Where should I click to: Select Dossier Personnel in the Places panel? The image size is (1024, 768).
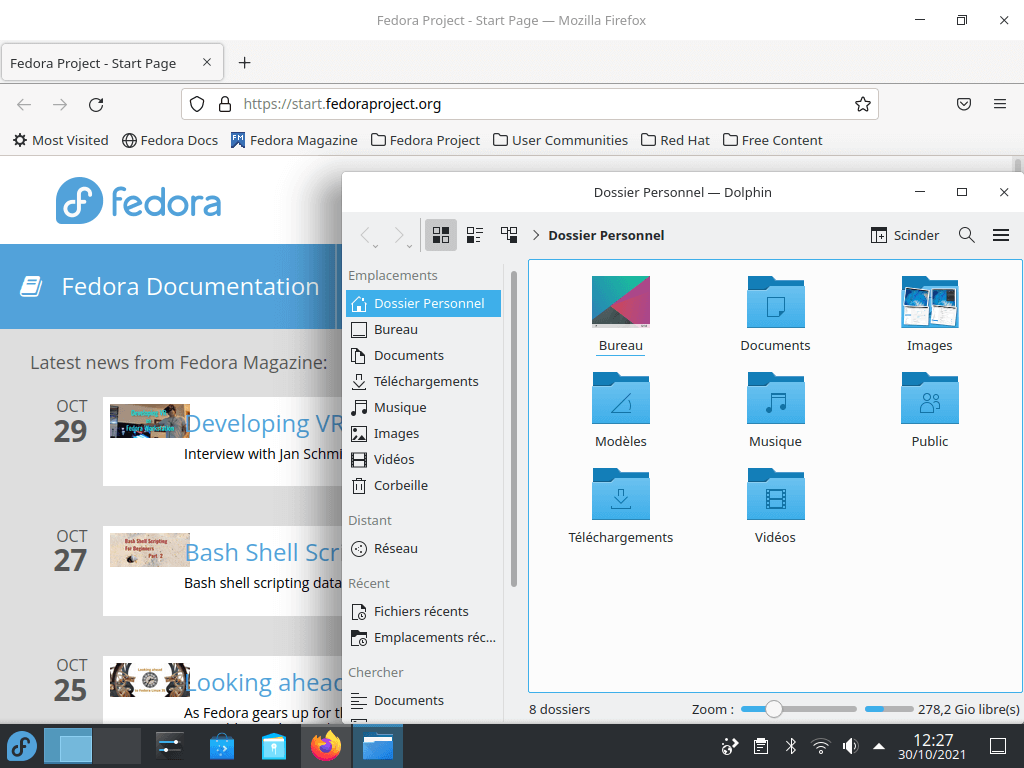pyautogui.click(x=423, y=304)
